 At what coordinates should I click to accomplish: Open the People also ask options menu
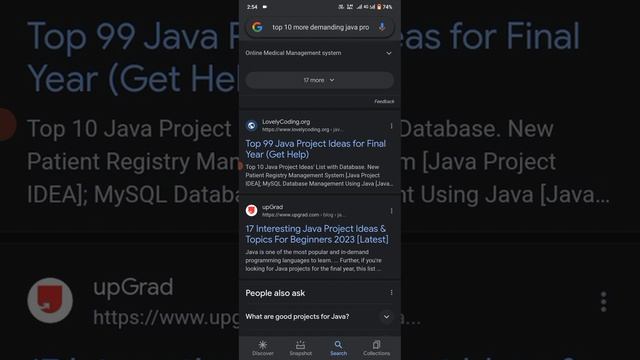point(391,293)
